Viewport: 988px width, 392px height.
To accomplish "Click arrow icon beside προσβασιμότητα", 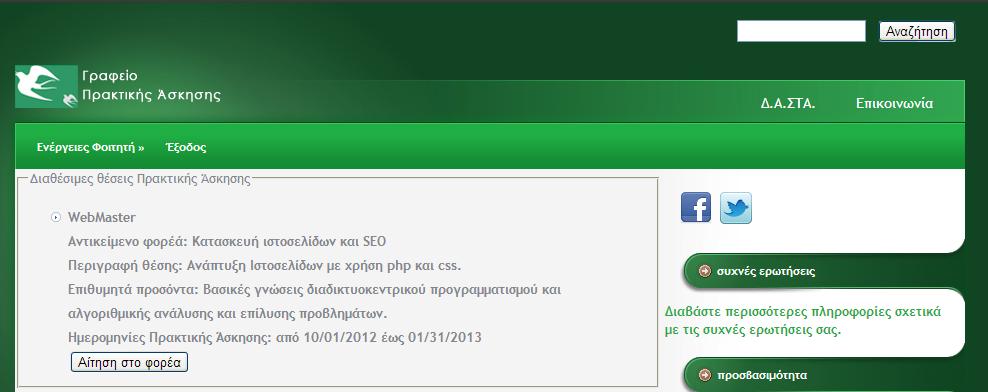I will click(x=705, y=375).
